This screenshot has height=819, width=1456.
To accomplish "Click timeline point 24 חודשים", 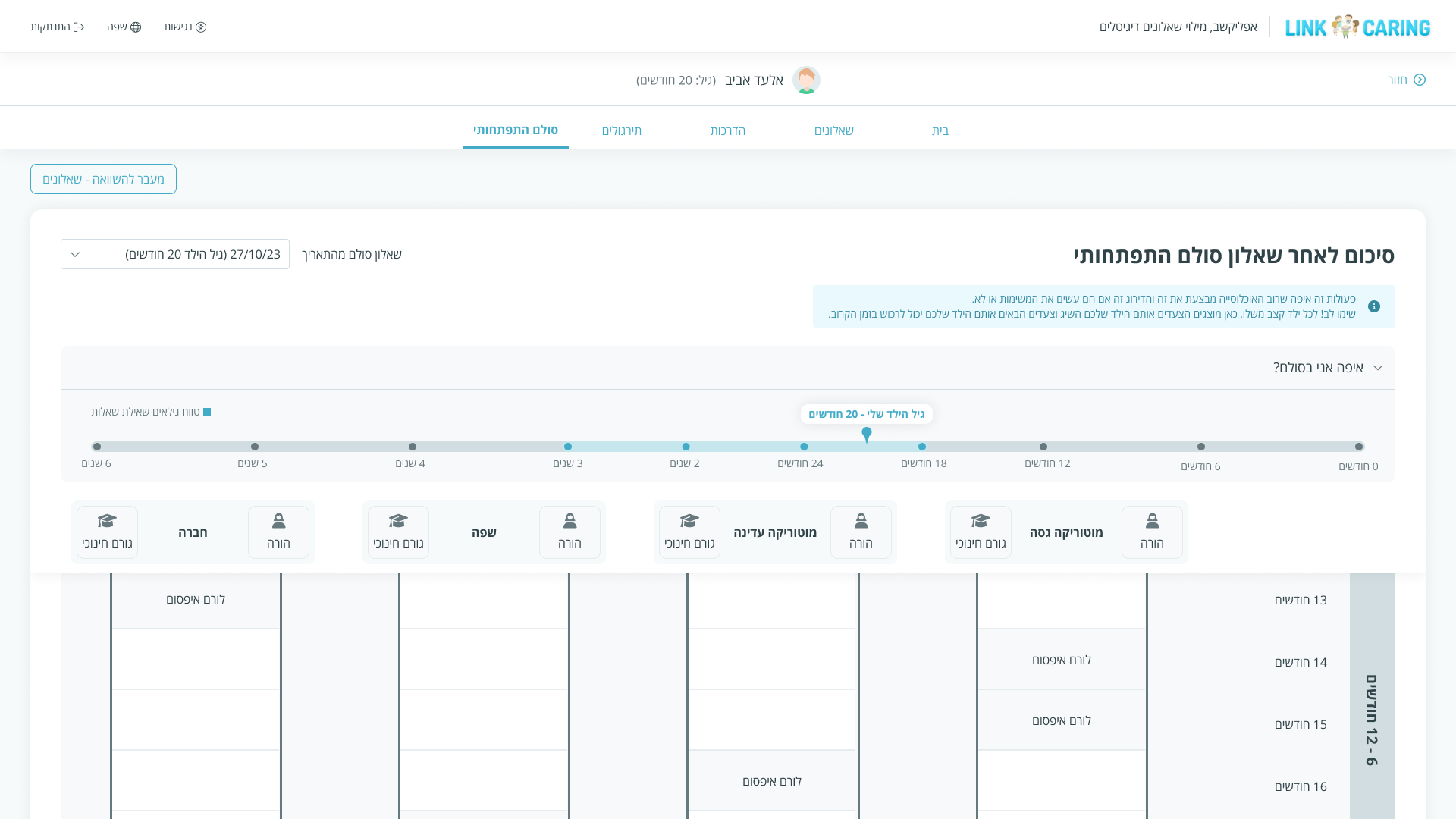I will (804, 447).
